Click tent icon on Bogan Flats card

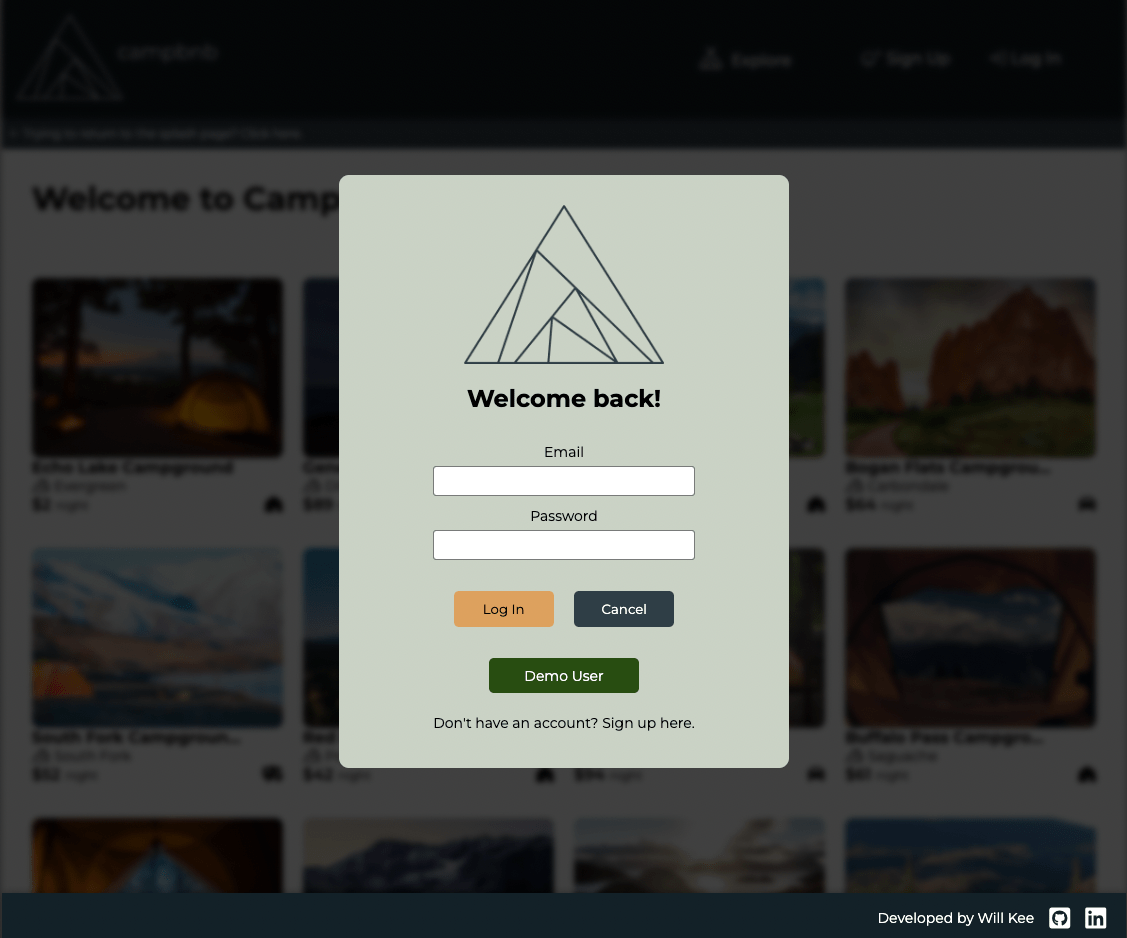1087,504
